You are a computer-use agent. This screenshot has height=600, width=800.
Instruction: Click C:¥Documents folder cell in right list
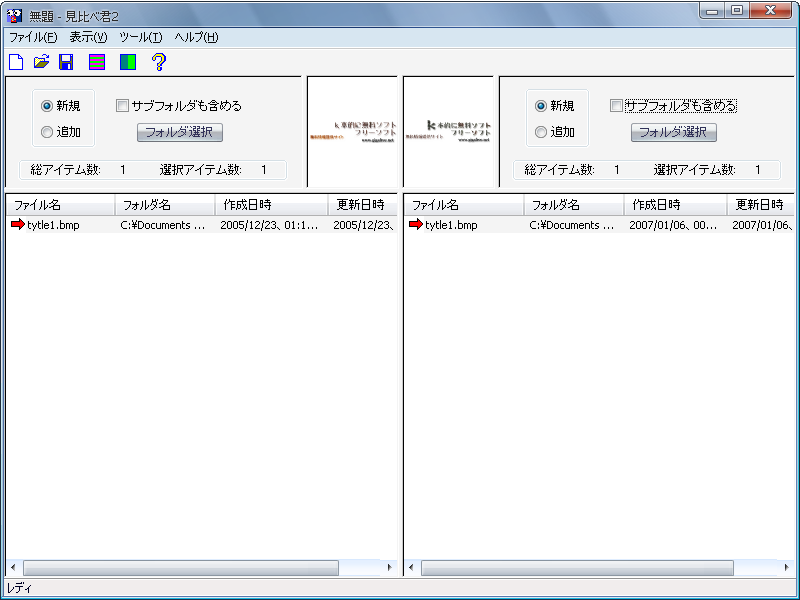tap(571, 225)
